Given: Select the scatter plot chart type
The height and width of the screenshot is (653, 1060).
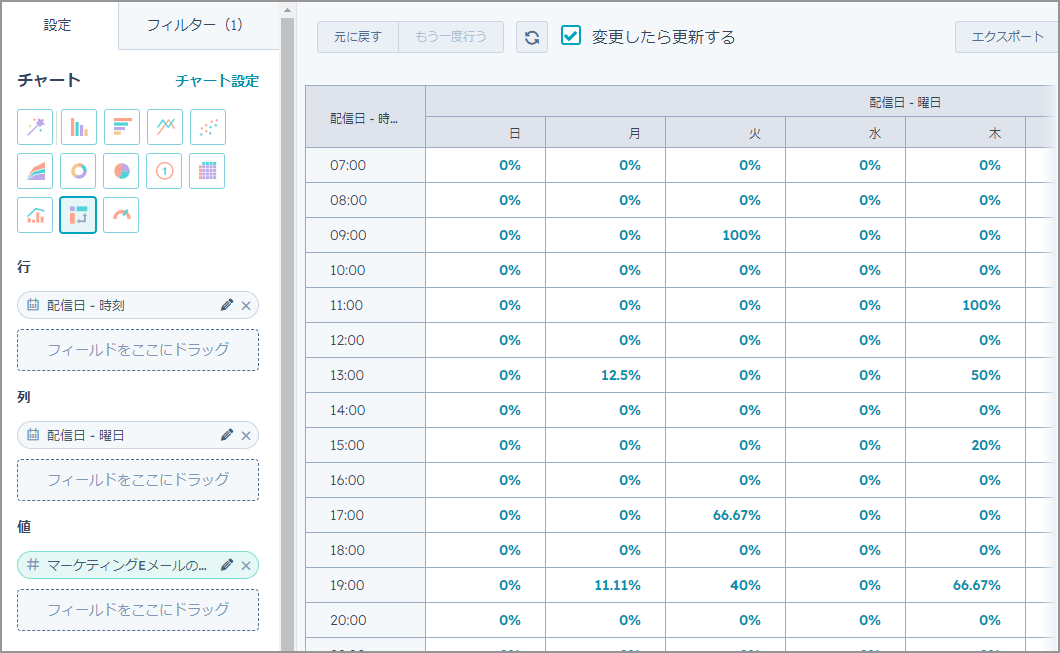Looking at the screenshot, I should pyautogui.click(x=208, y=127).
